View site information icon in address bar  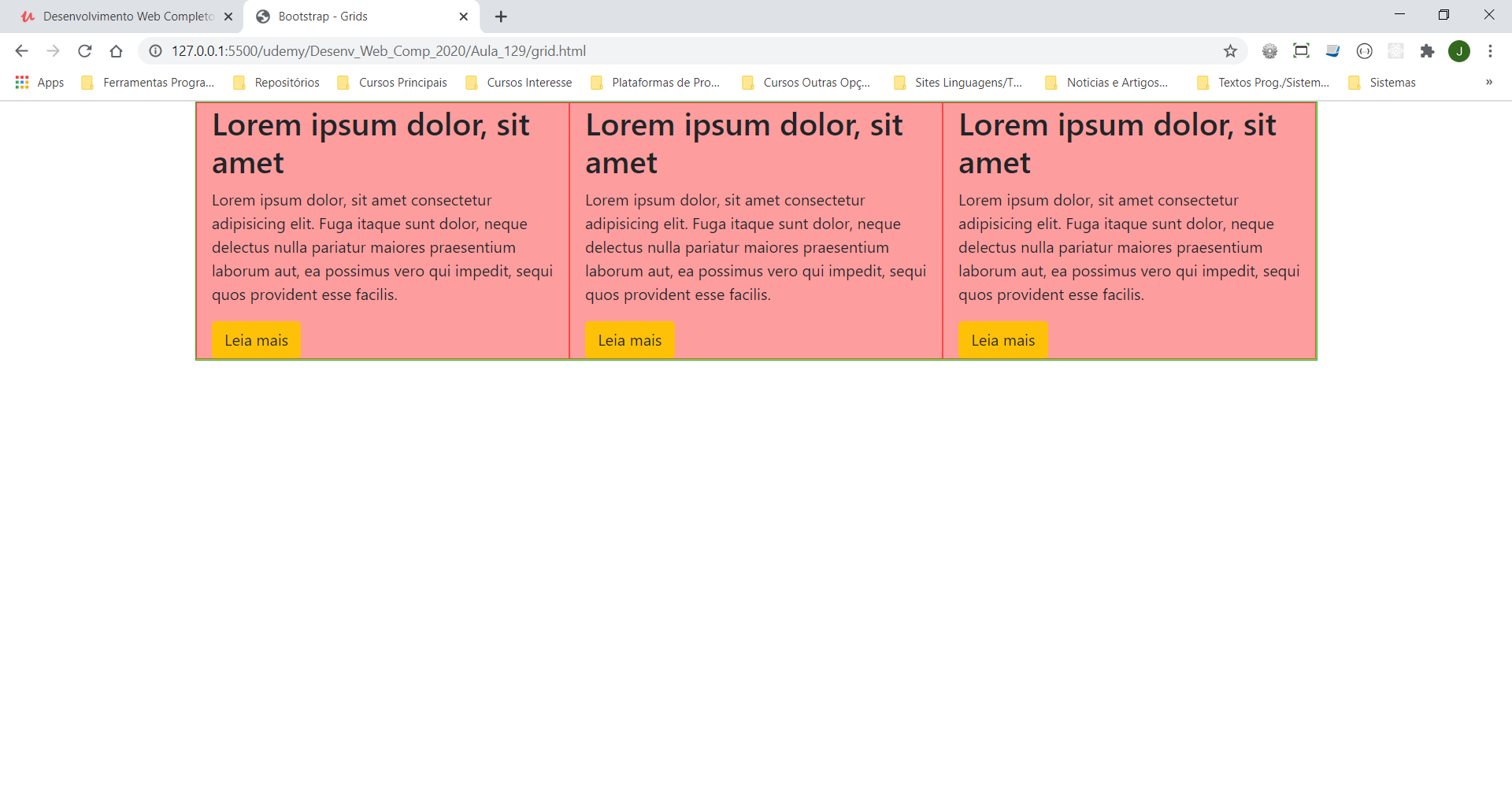click(156, 51)
